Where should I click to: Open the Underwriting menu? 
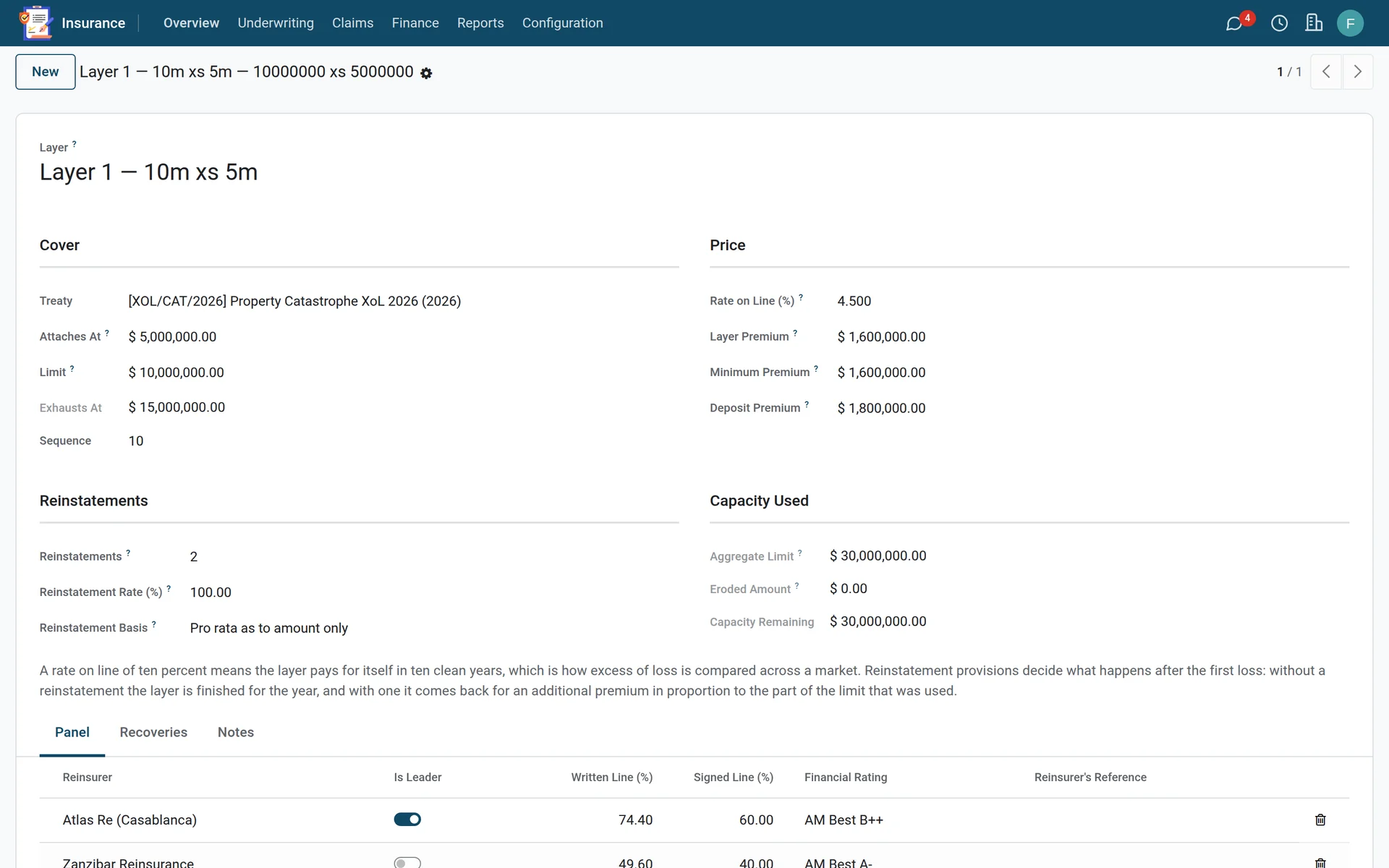[x=276, y=23]
